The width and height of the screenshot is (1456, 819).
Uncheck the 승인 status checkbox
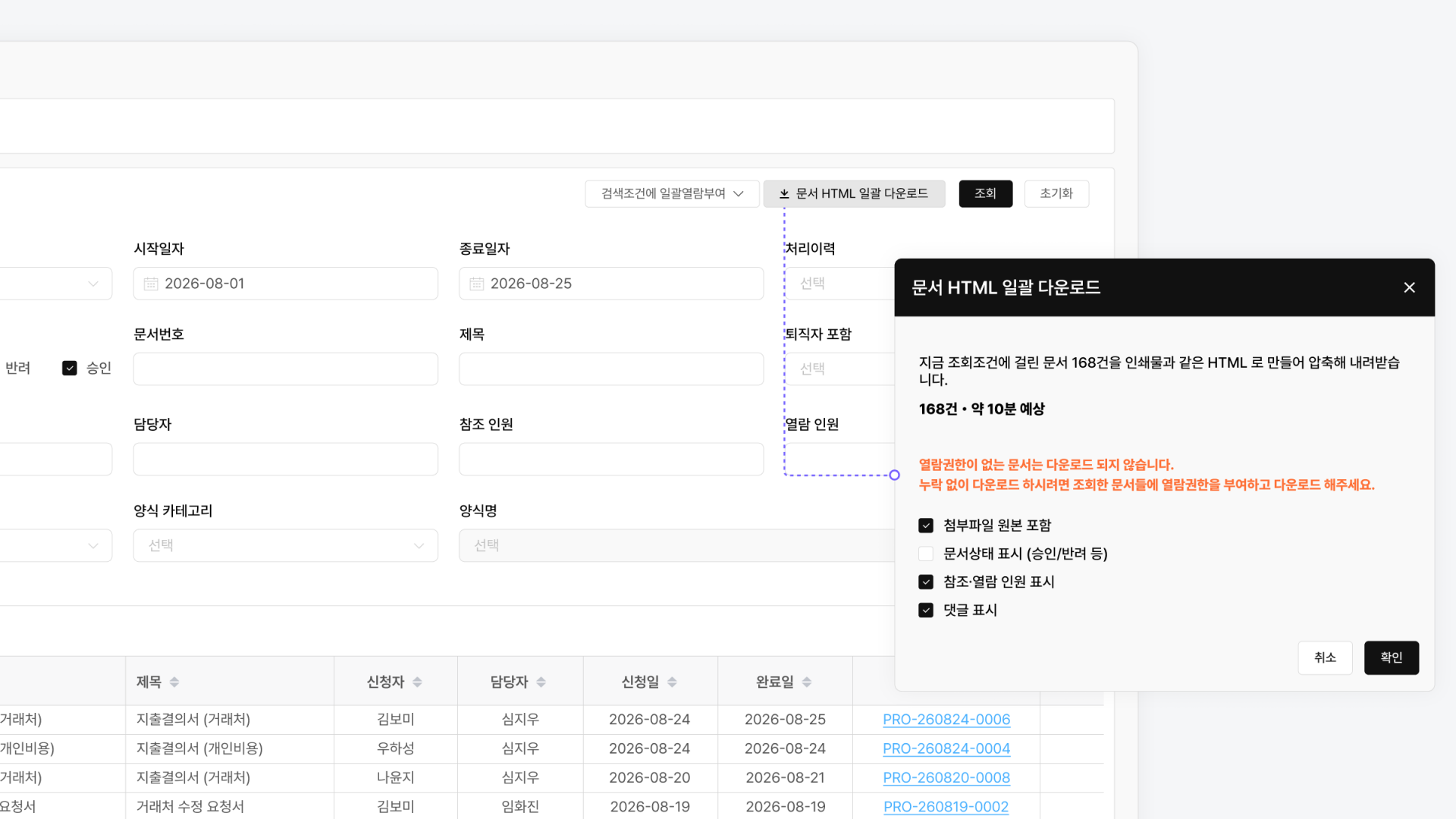(x=70, y=368)
